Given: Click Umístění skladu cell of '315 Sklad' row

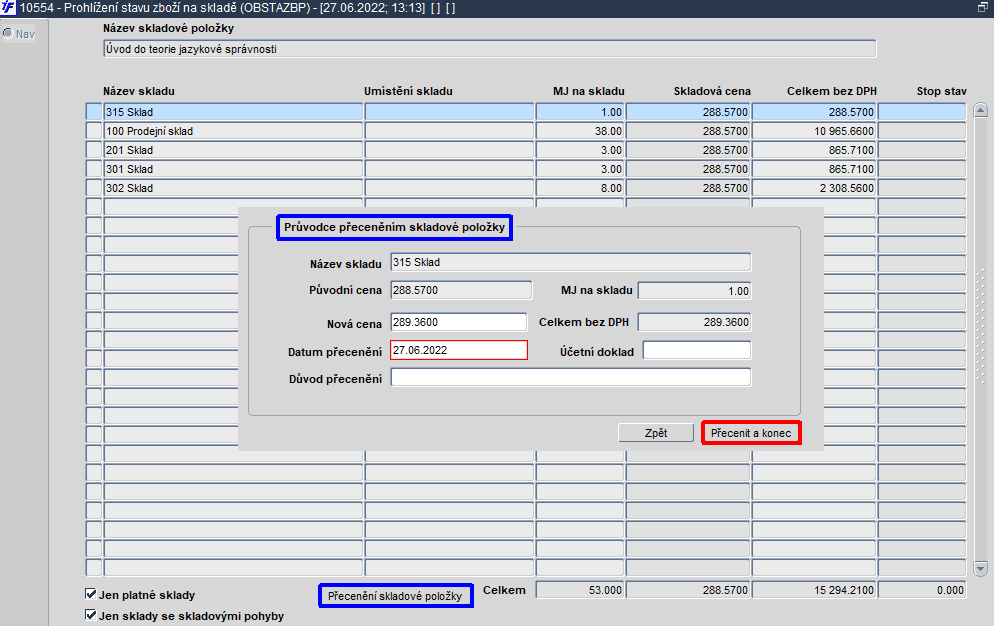Looking at the screenshot, I should 449,112.
